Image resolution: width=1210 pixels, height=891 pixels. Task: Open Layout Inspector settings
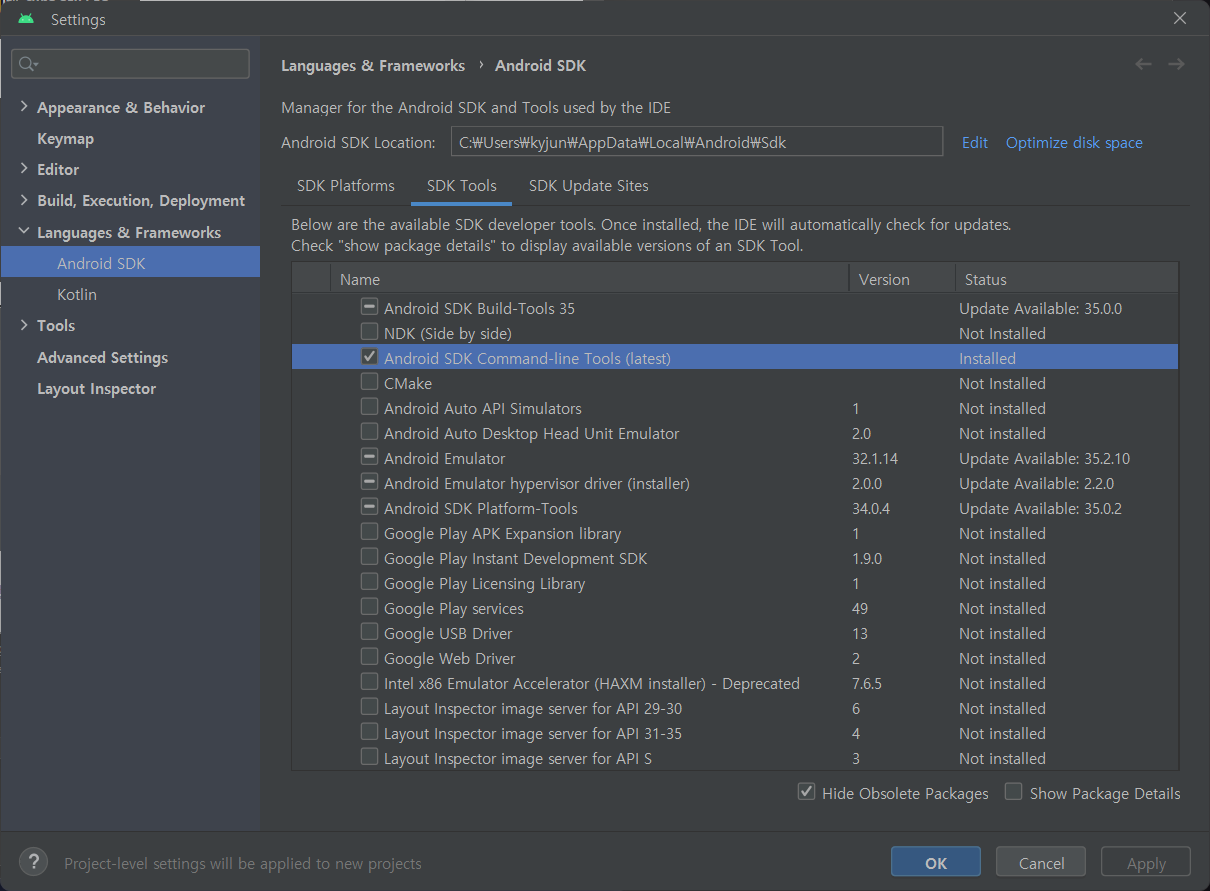pyautogui.click(x=96, y=388)
